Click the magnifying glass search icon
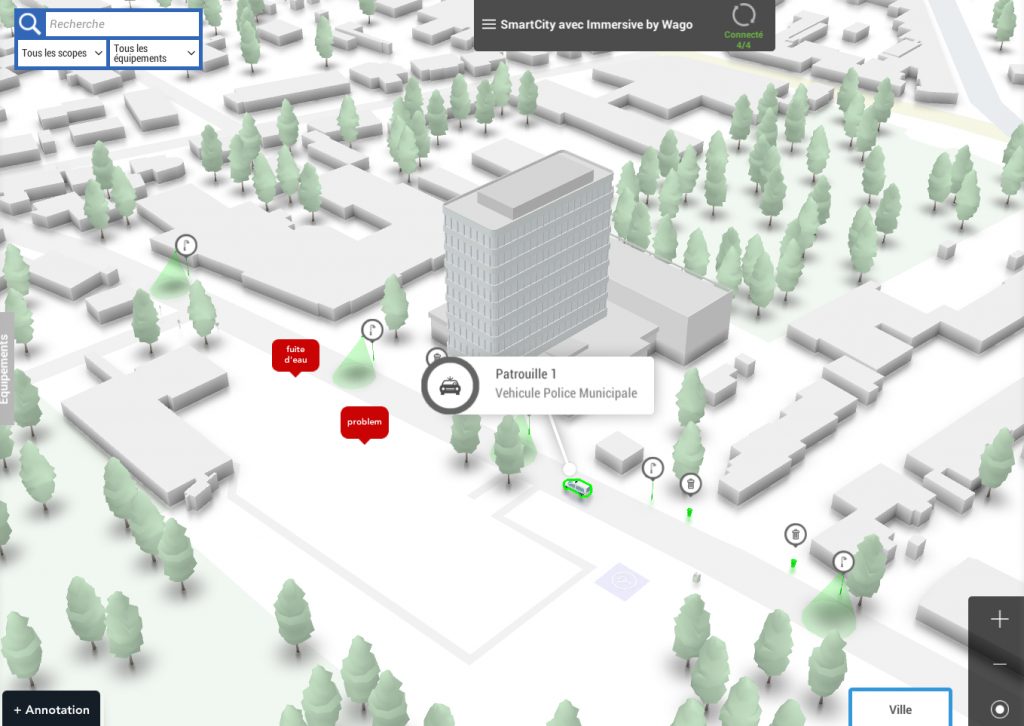The width and height of the screenshot is (1024, 726). [31, 24]
